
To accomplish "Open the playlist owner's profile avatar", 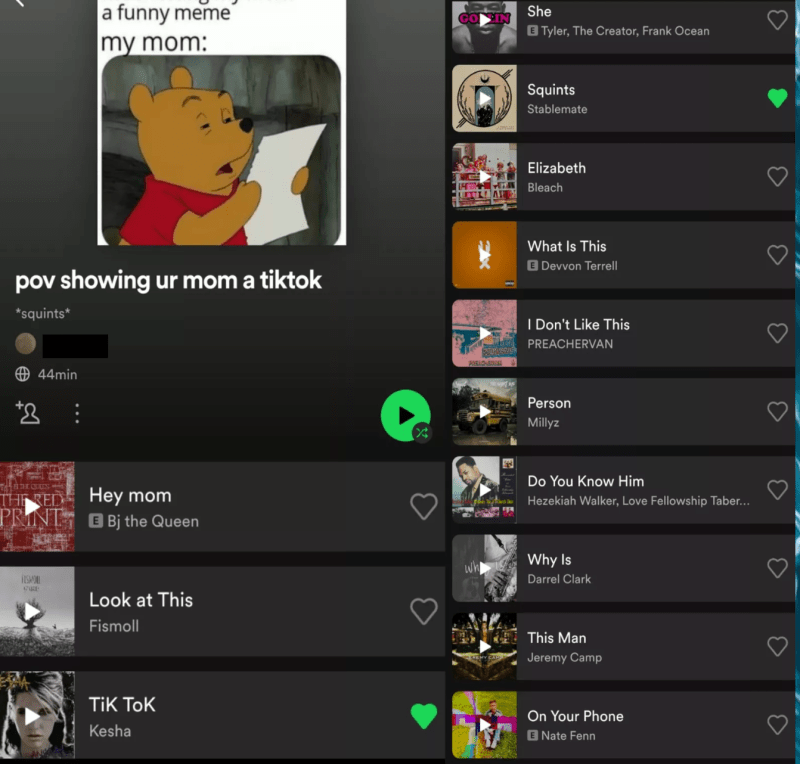I will [26, 343].
